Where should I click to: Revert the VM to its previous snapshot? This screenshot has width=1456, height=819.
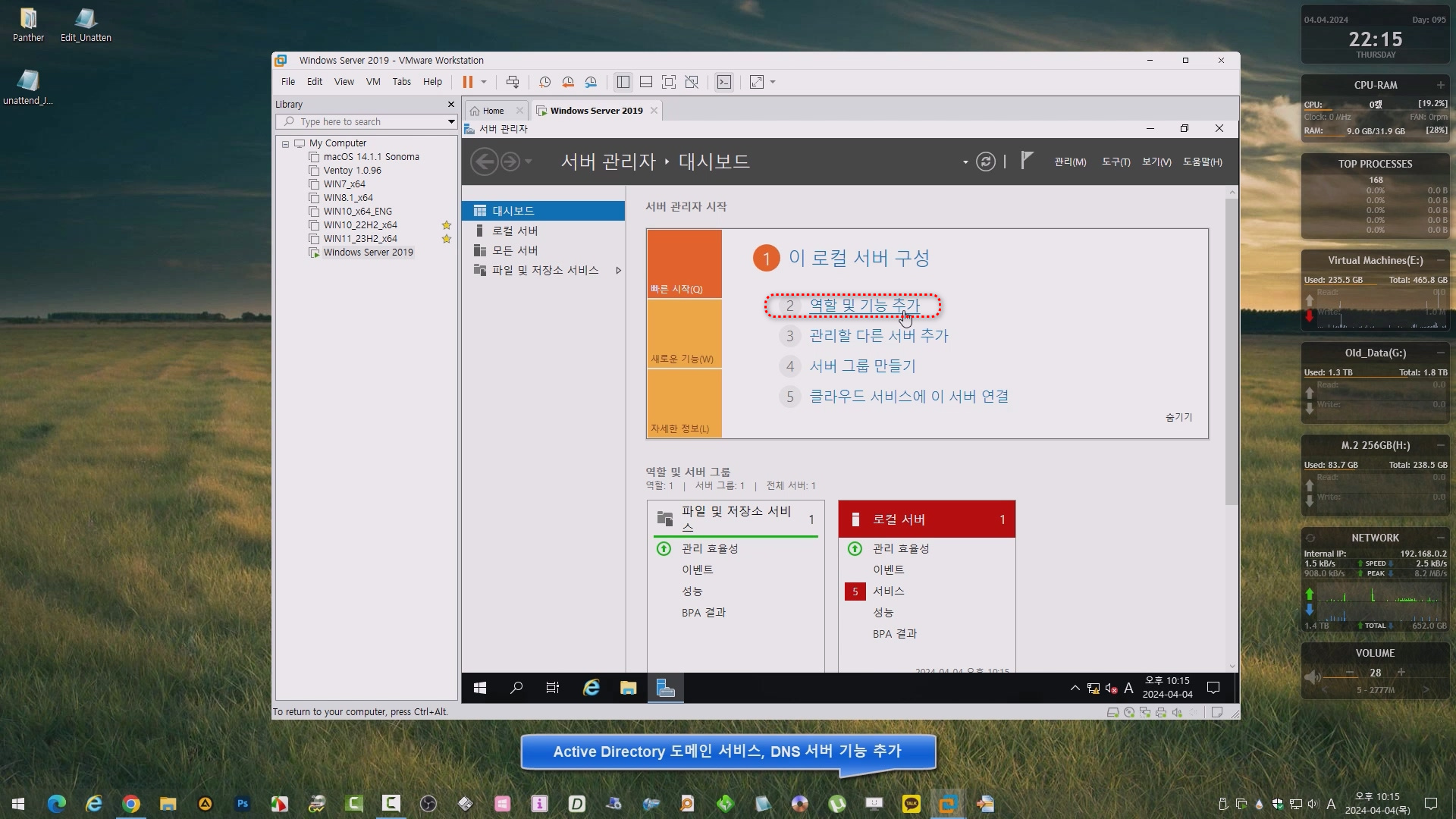point(568,82)
